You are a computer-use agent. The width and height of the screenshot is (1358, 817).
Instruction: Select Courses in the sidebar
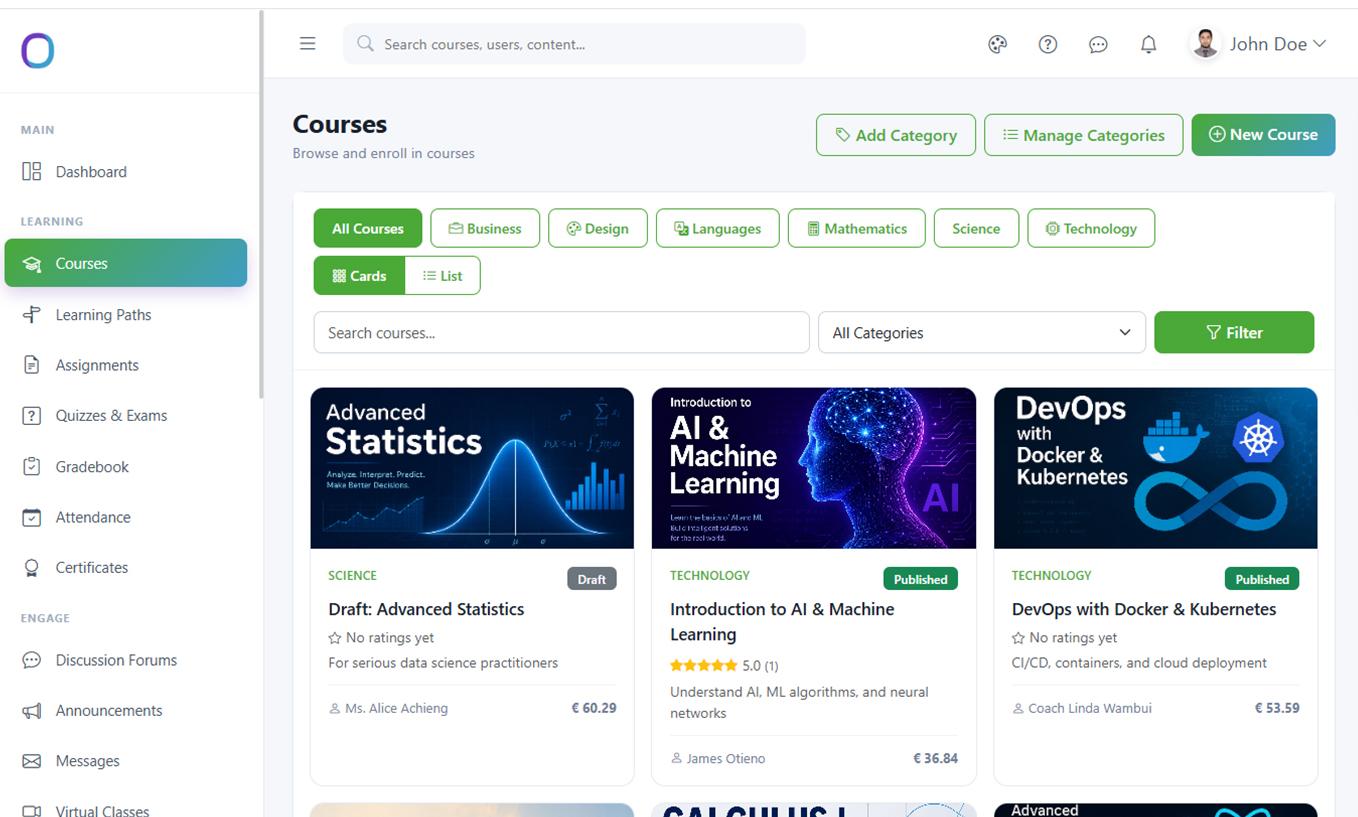(126, 263)
